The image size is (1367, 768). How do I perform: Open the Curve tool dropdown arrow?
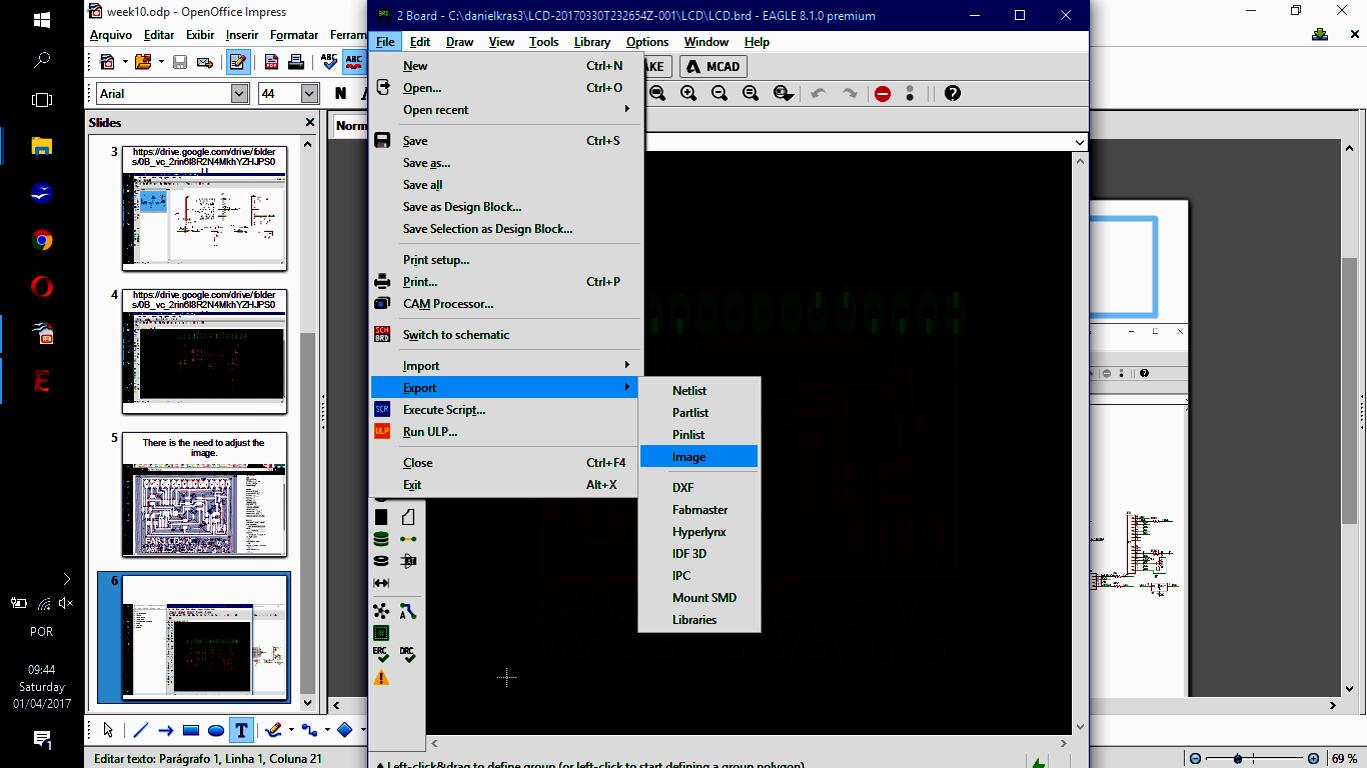coord(293,730)
